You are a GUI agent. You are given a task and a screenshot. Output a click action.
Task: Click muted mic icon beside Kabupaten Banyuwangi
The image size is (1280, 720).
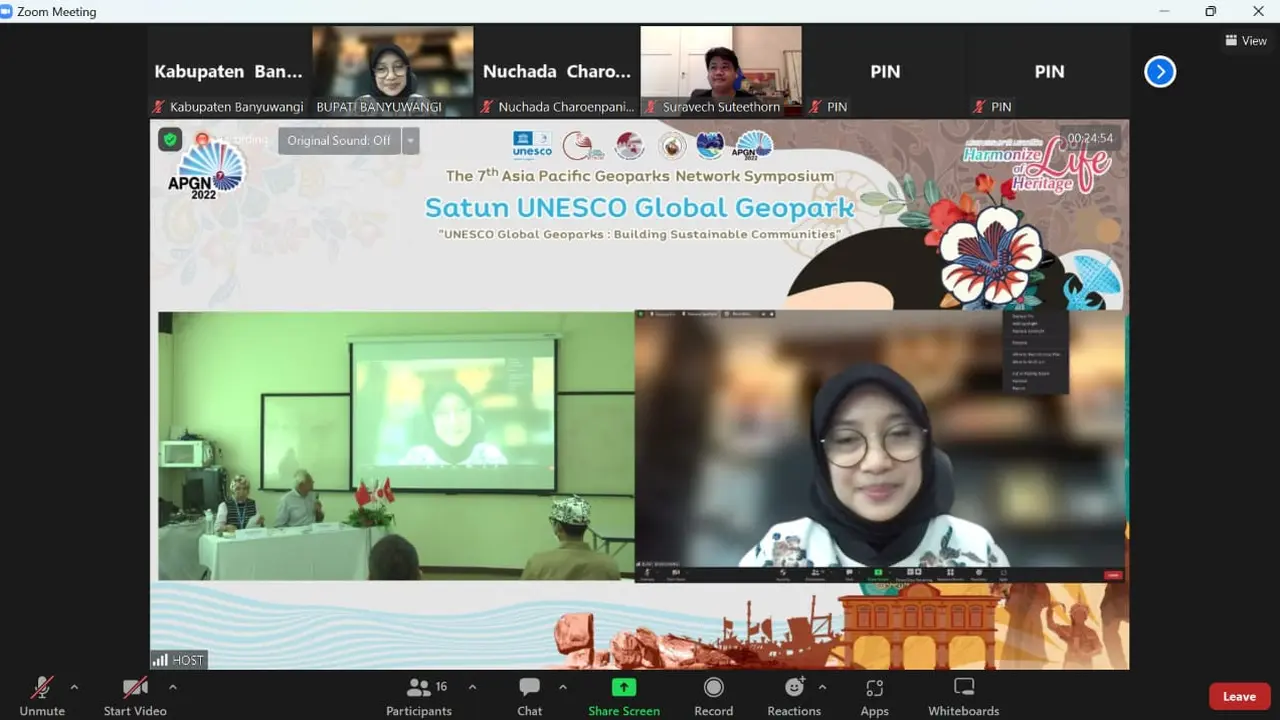point(158,107)
